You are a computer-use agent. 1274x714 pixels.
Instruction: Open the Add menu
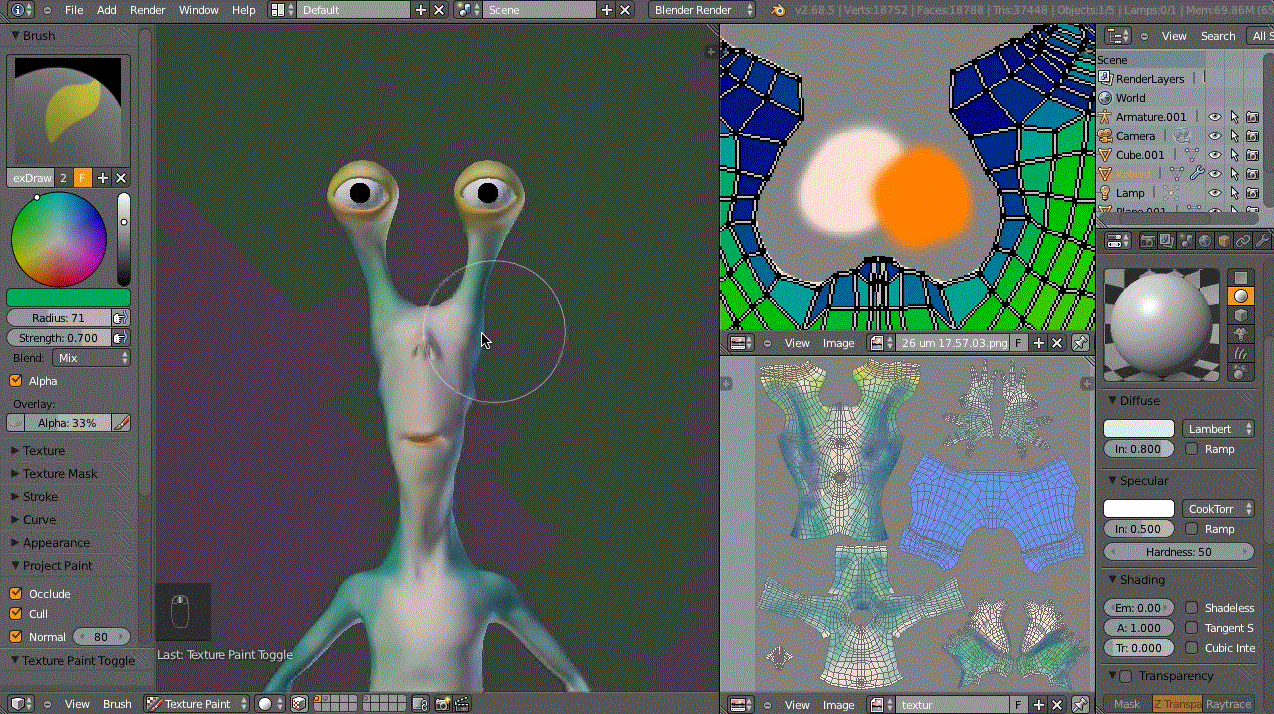pos(107,10)
